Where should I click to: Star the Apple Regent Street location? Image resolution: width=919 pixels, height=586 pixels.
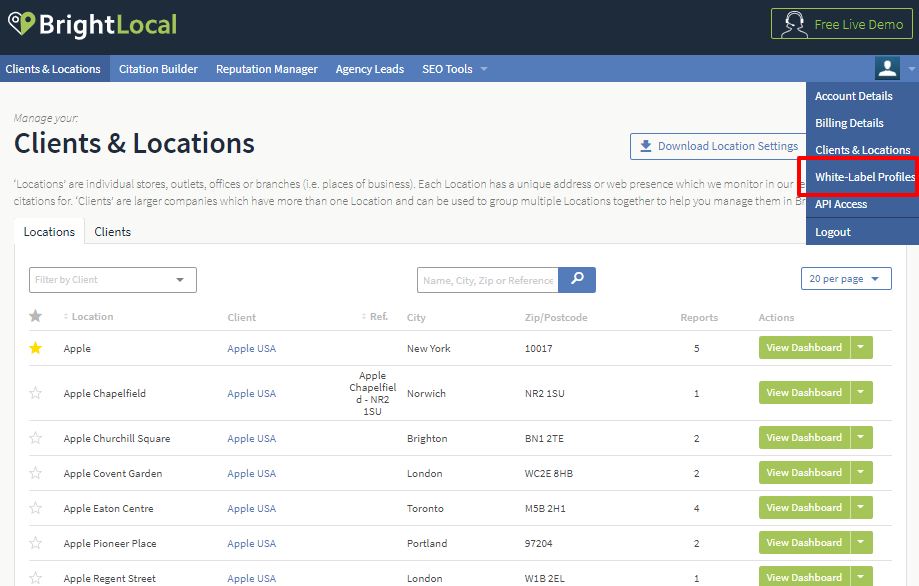36,578
